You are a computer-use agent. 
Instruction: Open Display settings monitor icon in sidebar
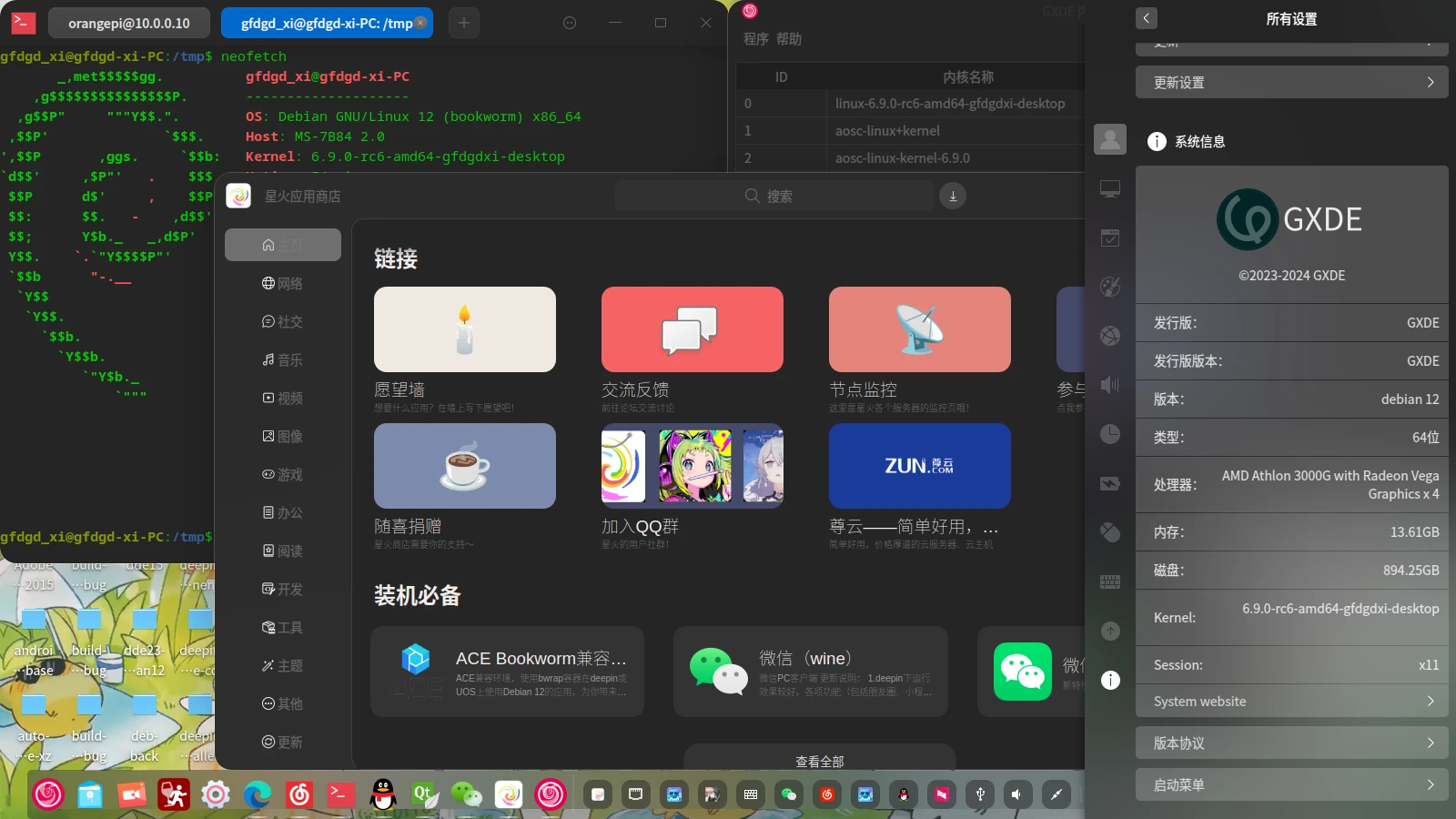click(1110, 189)
